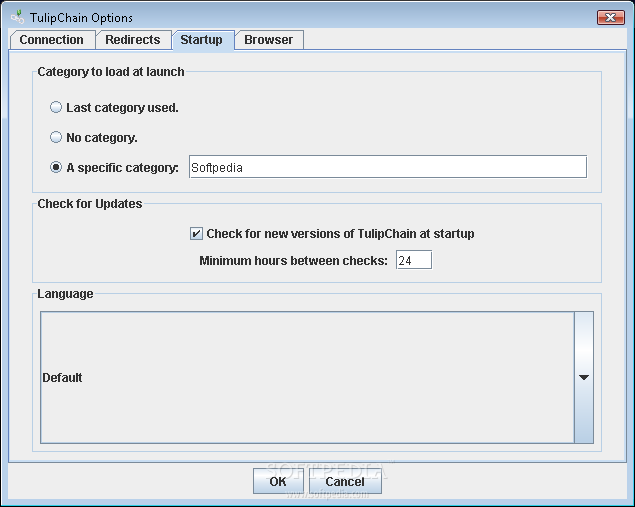Click the Default language selection box
This screenshot has width=635, height=507.
tap(306, 377)
